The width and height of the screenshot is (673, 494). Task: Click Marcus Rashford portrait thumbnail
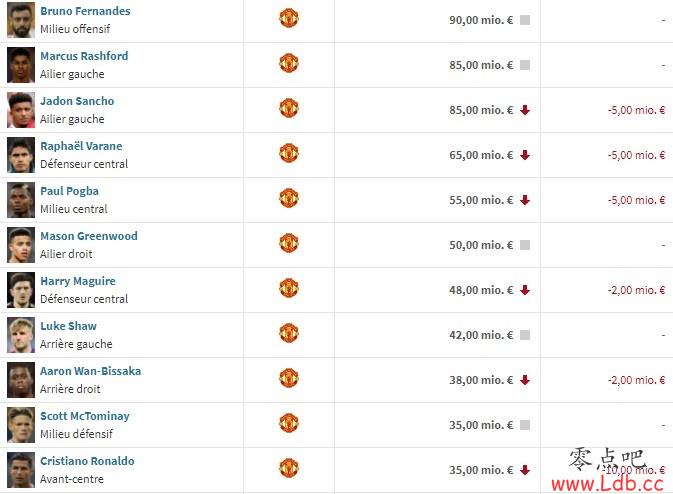(x=21, y=65)
